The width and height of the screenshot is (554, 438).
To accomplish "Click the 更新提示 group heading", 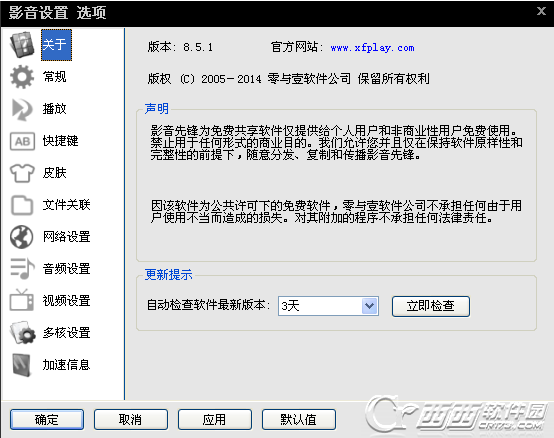I will pyautogui.click(x=169, y=274).
